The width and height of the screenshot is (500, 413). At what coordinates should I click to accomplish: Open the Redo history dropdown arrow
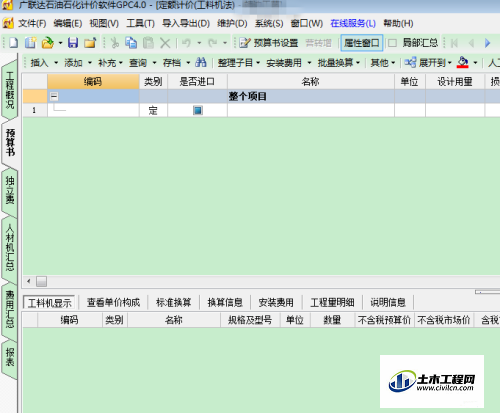tap(225, 43)
